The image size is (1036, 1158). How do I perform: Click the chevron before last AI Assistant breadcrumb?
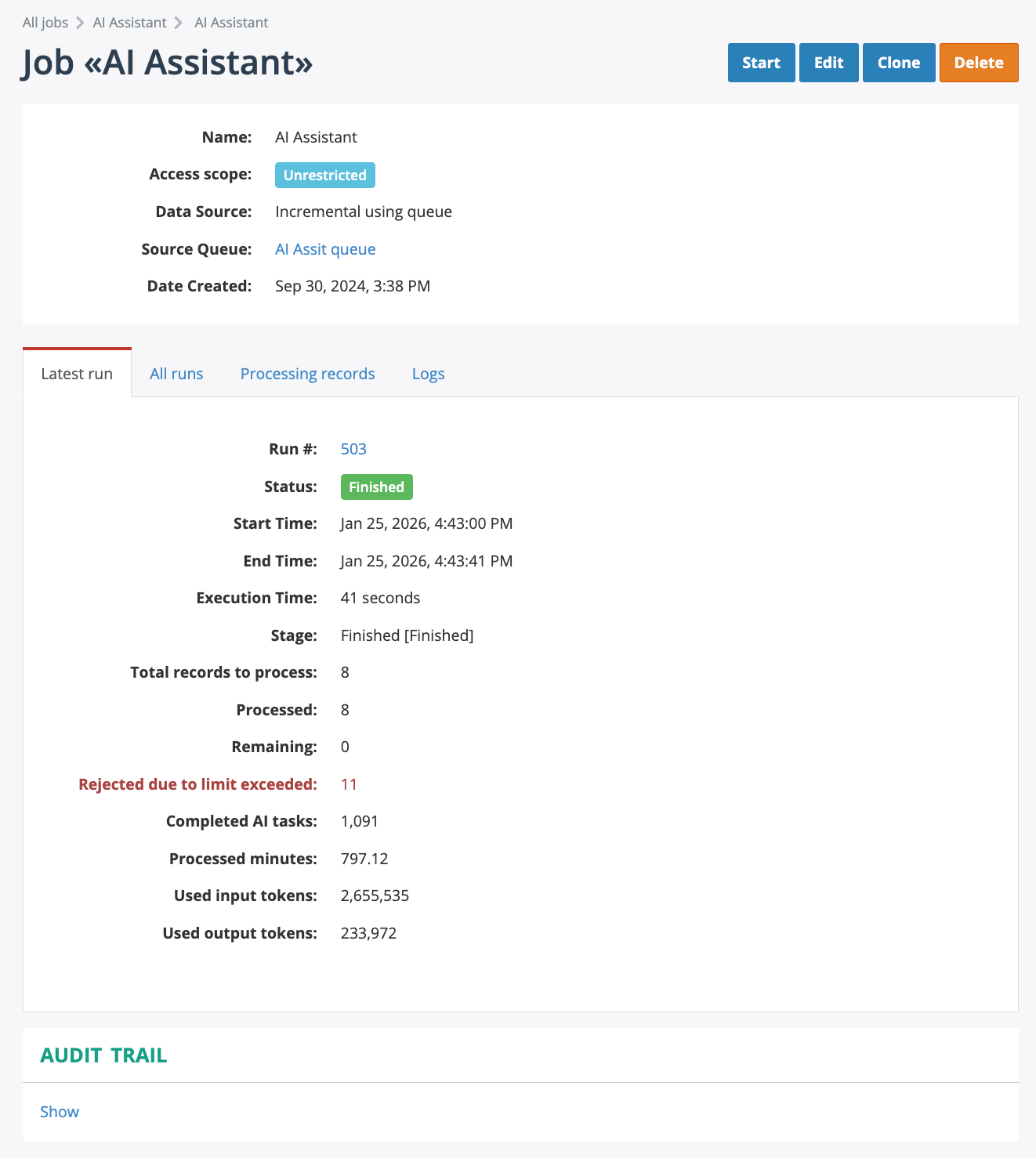click(179, 23)
